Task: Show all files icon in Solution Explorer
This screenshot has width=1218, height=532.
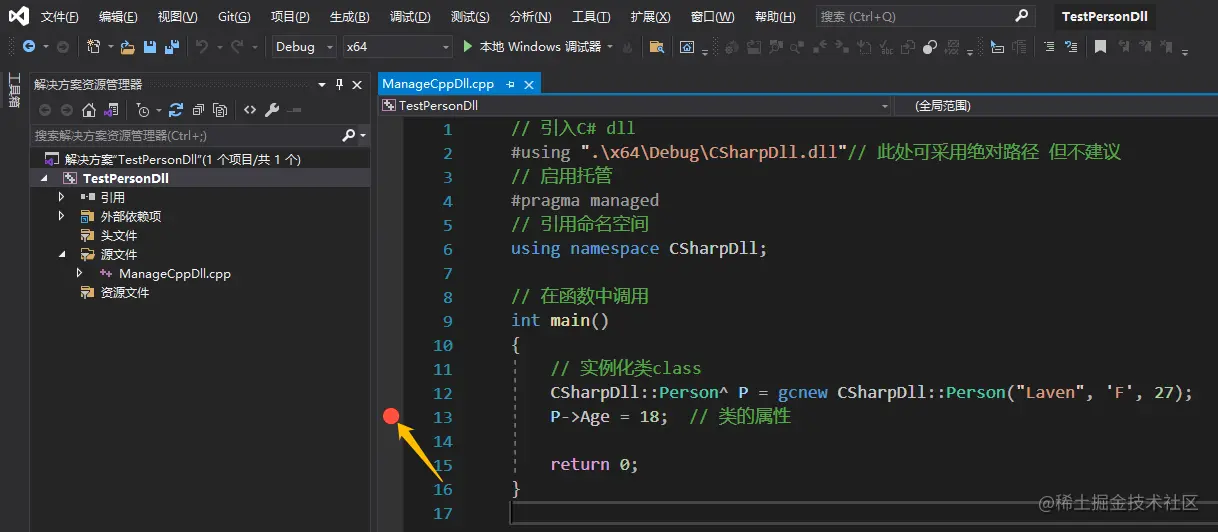Action: click(x=220, y=110)
